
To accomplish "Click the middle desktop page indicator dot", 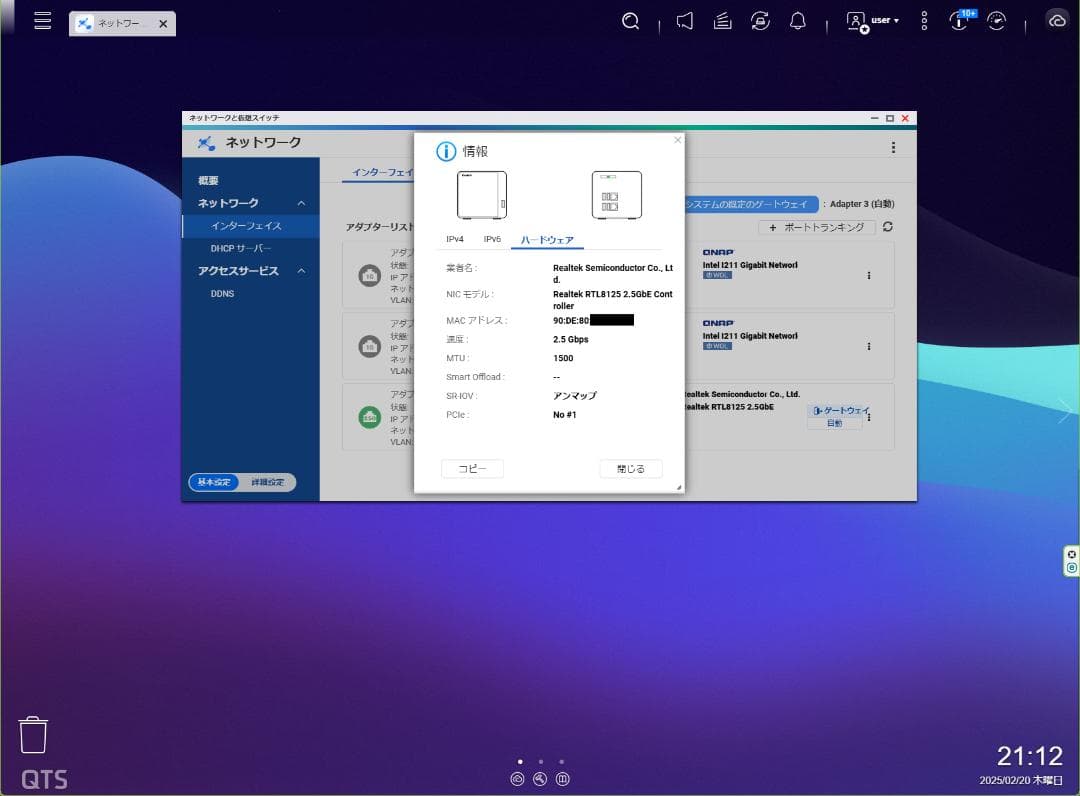I will click(x=541, y=761).
